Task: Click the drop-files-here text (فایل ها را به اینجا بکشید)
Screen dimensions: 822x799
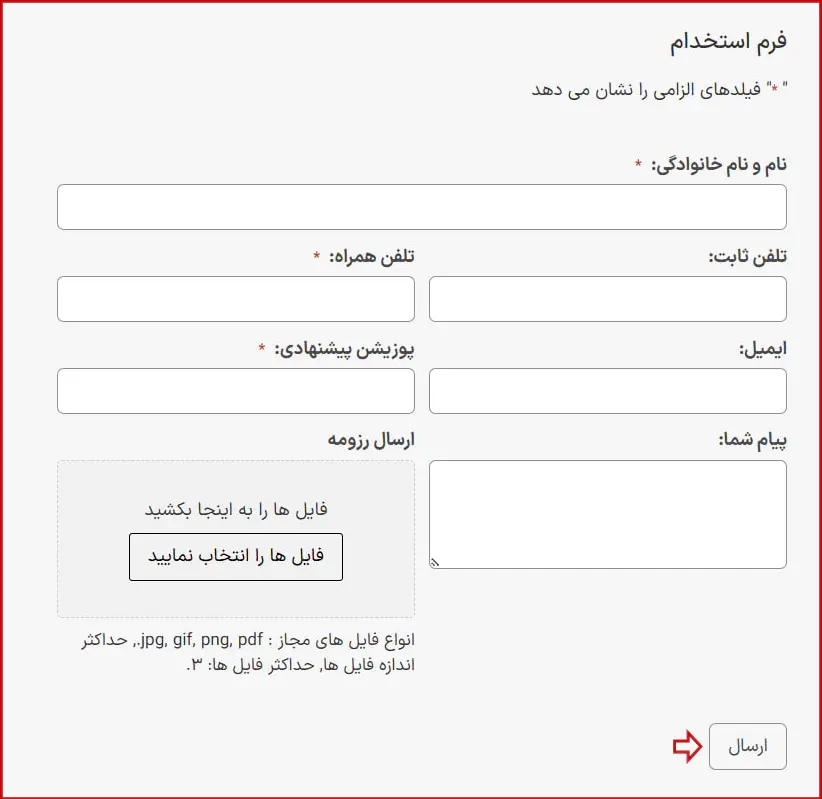Action: 236,509
